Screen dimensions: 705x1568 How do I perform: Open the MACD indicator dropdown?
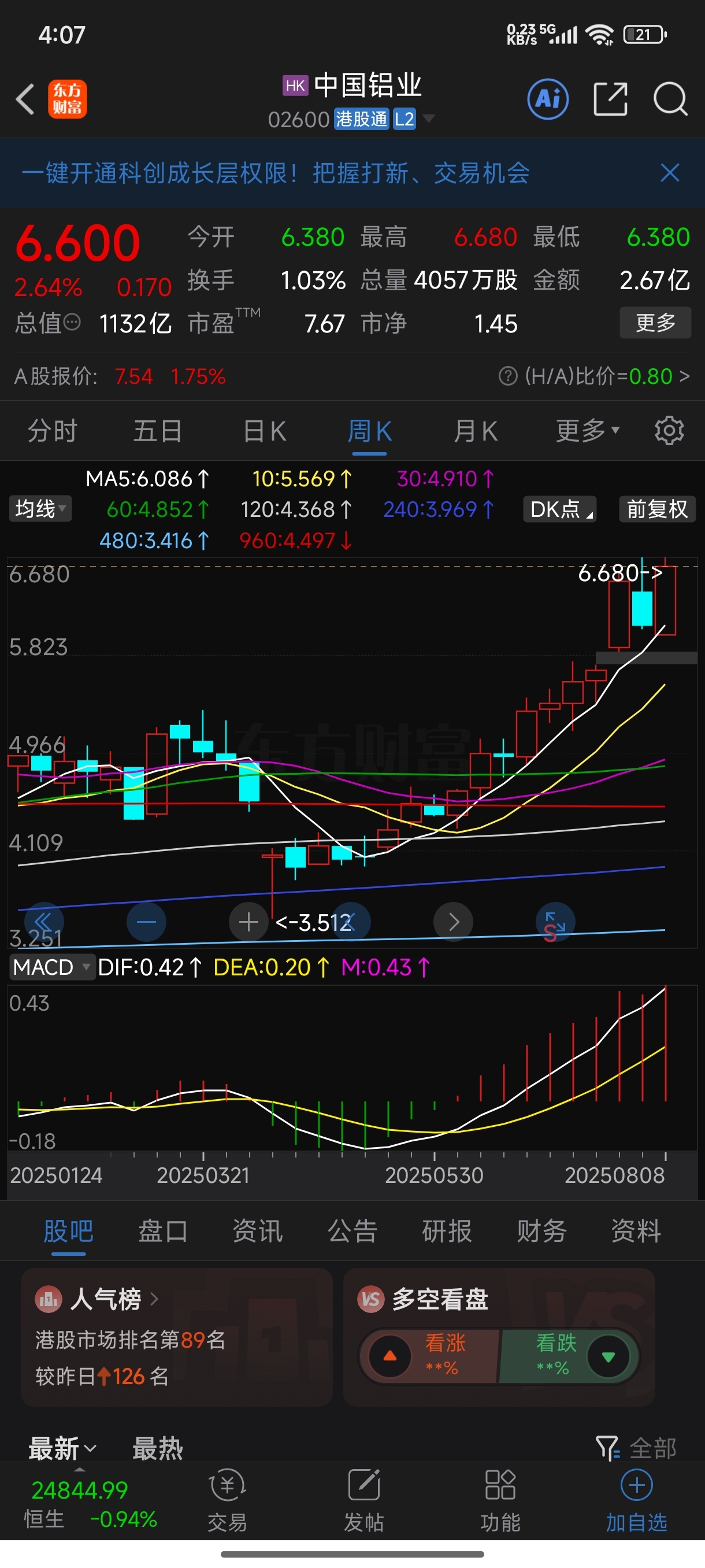point(53,967)
